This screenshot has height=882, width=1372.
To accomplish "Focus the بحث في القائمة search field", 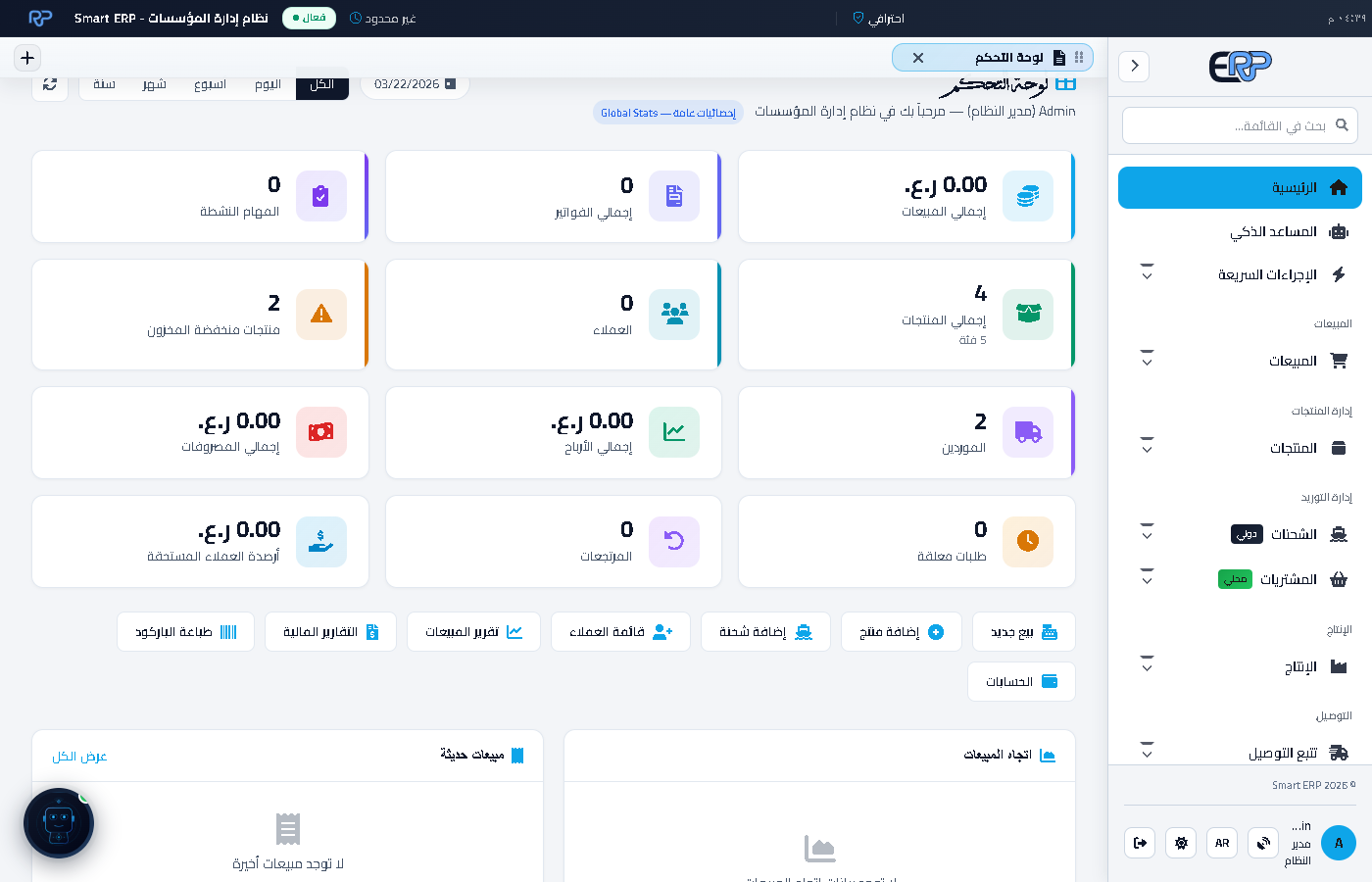I will [x=1240, y=125].
